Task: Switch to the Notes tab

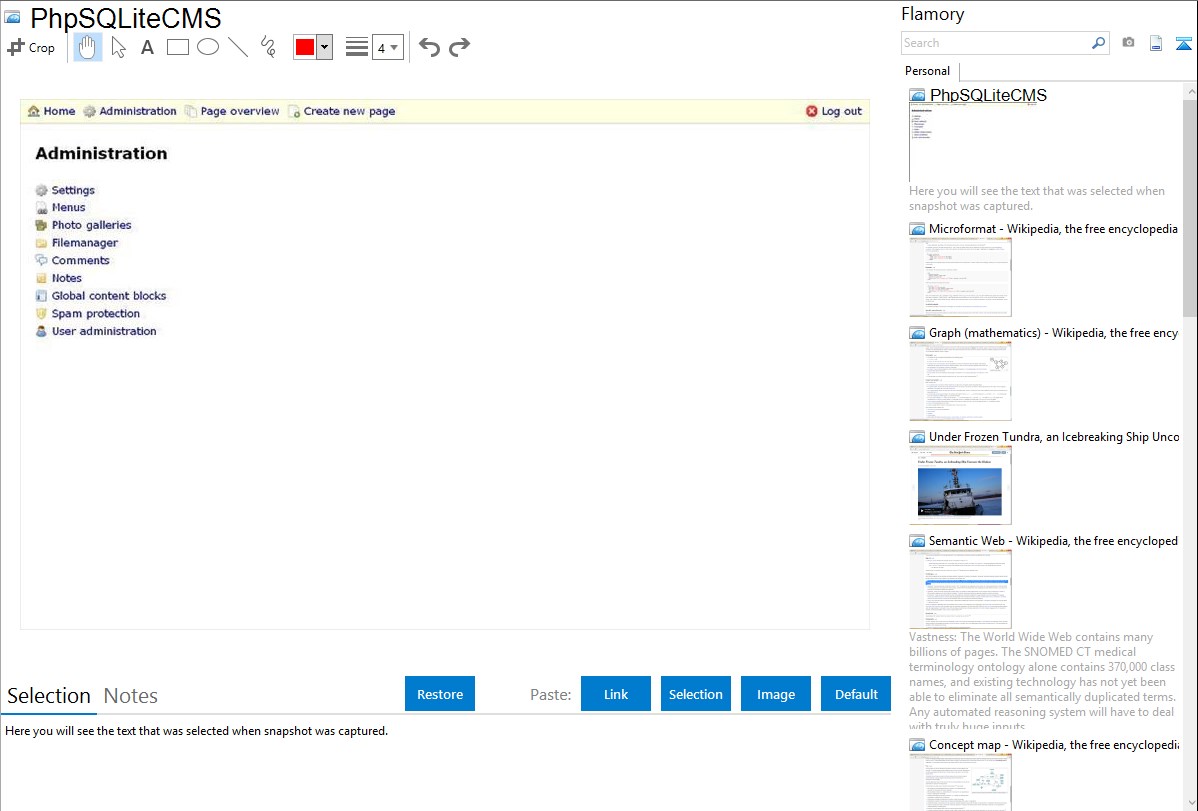Action: point(131,696)
